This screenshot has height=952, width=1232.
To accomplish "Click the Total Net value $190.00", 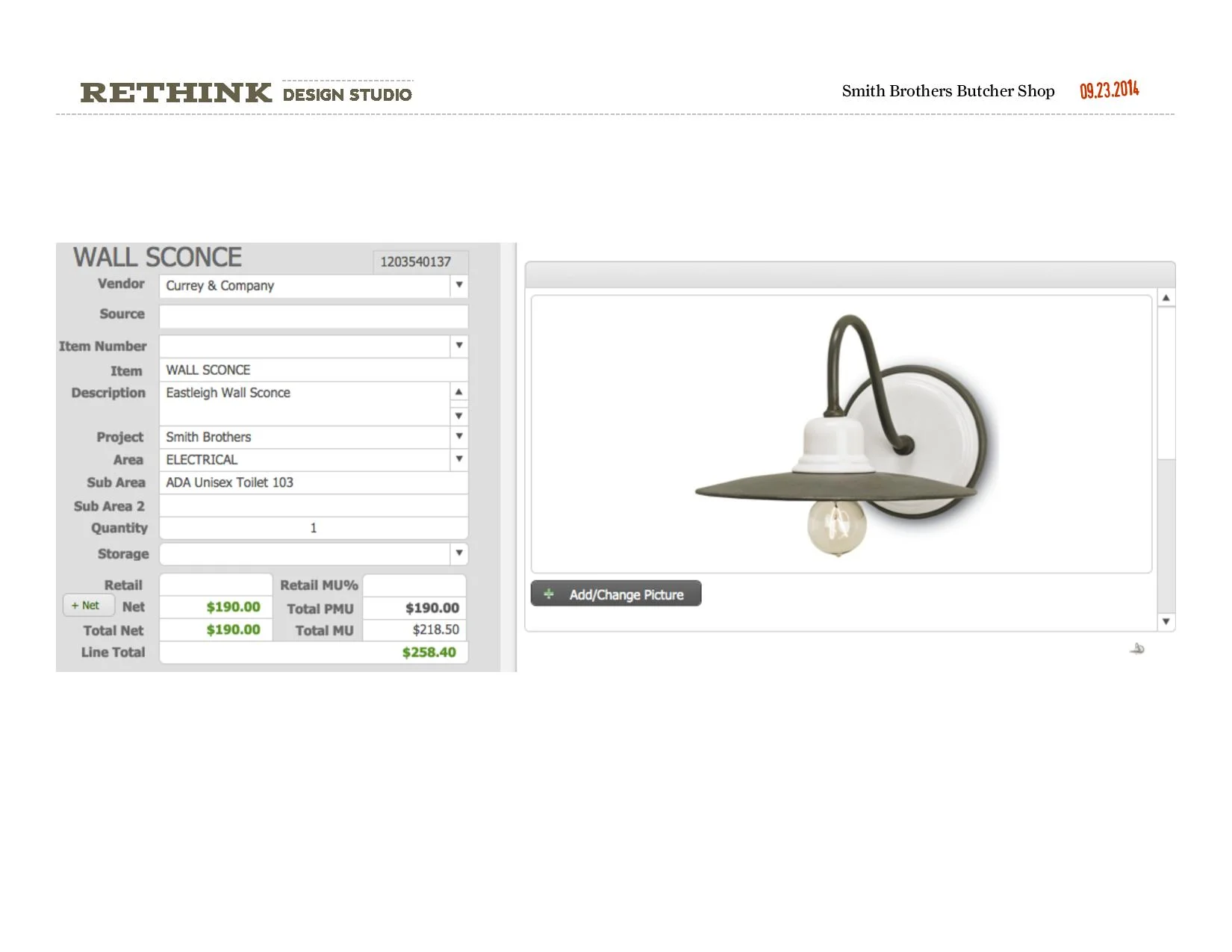I will click(x=233, y=629).
